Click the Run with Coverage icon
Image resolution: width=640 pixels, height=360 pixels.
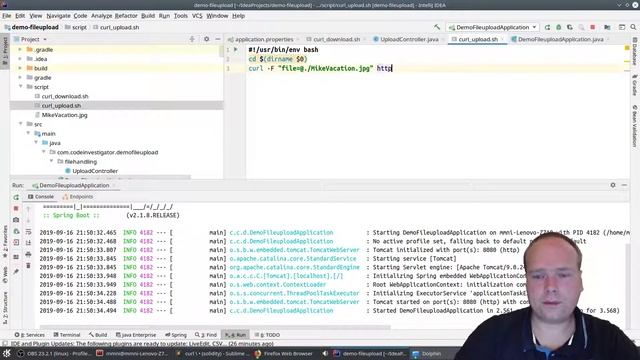click(x=570, y=27)
